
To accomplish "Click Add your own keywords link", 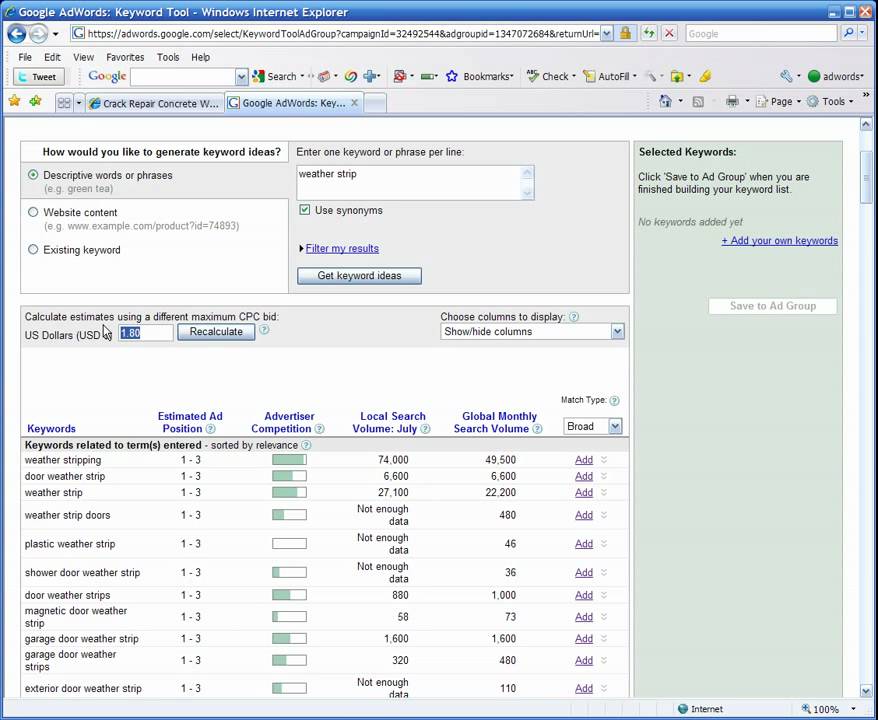I will pyautogui.click(x=779, y=240).
